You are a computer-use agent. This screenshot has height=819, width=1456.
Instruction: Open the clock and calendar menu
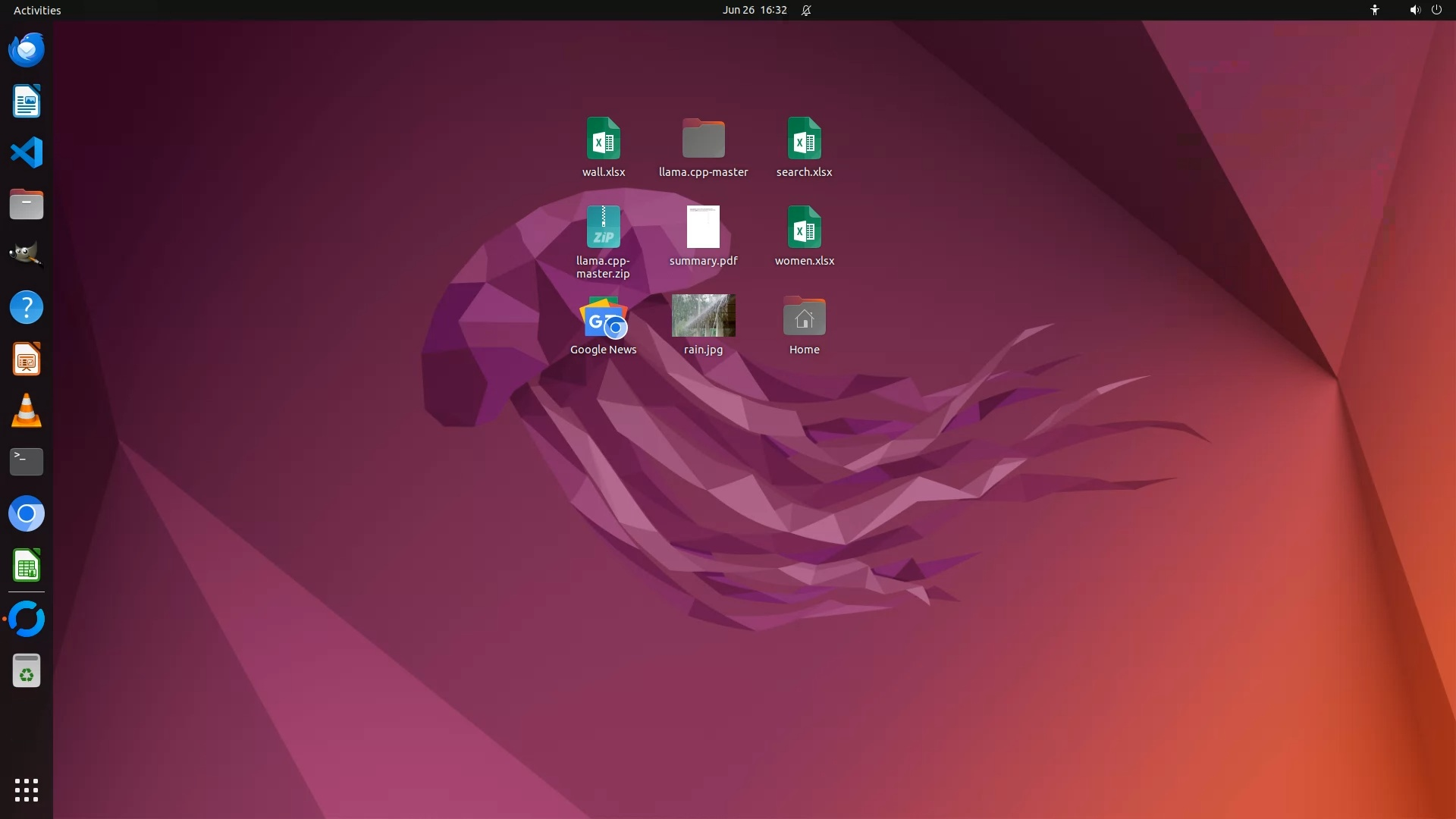tap(755, 10)
